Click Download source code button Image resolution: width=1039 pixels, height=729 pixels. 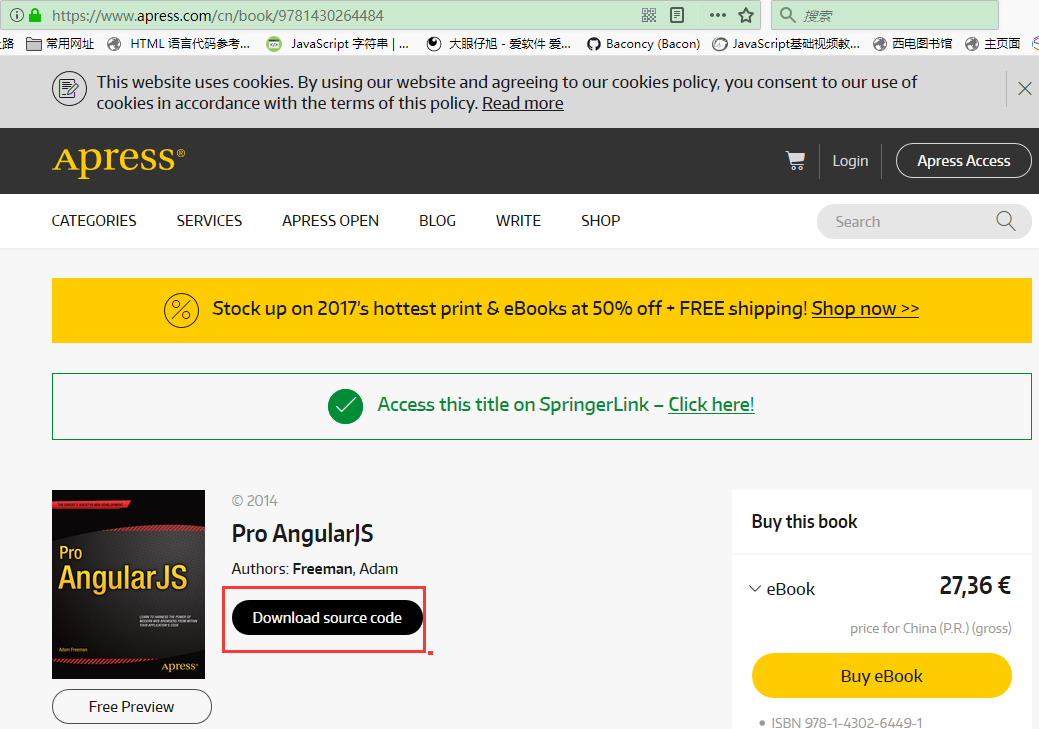pyautogui.click(x=327, y=618)
